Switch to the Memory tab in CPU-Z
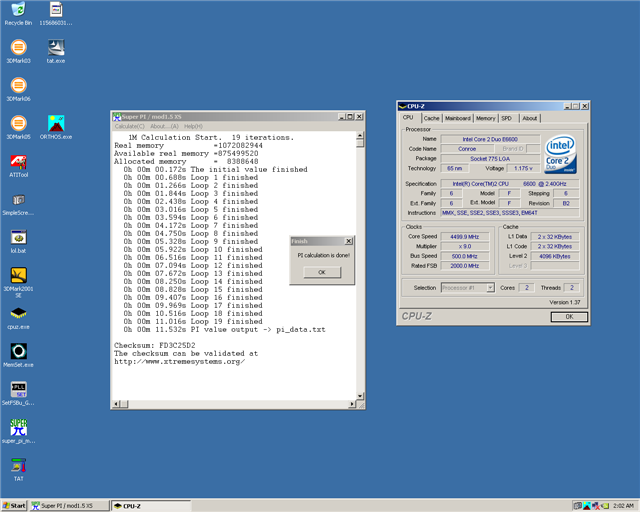The height and width of the screenshot is (512, 640). point(485,118)
